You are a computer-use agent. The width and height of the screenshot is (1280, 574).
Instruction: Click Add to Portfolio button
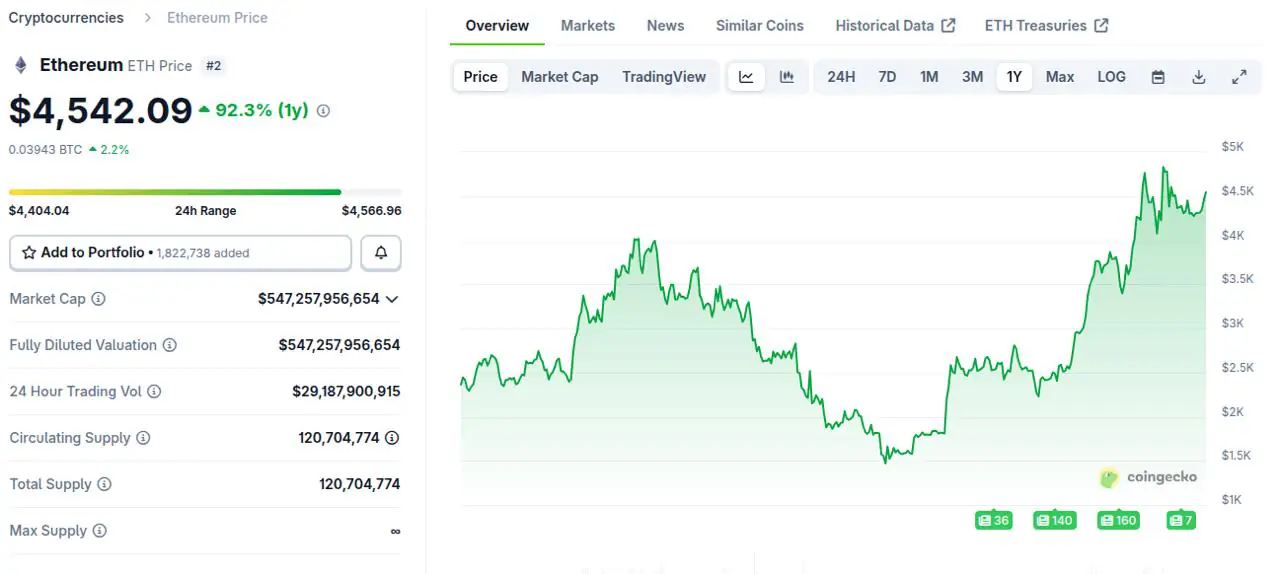point(180,253)
